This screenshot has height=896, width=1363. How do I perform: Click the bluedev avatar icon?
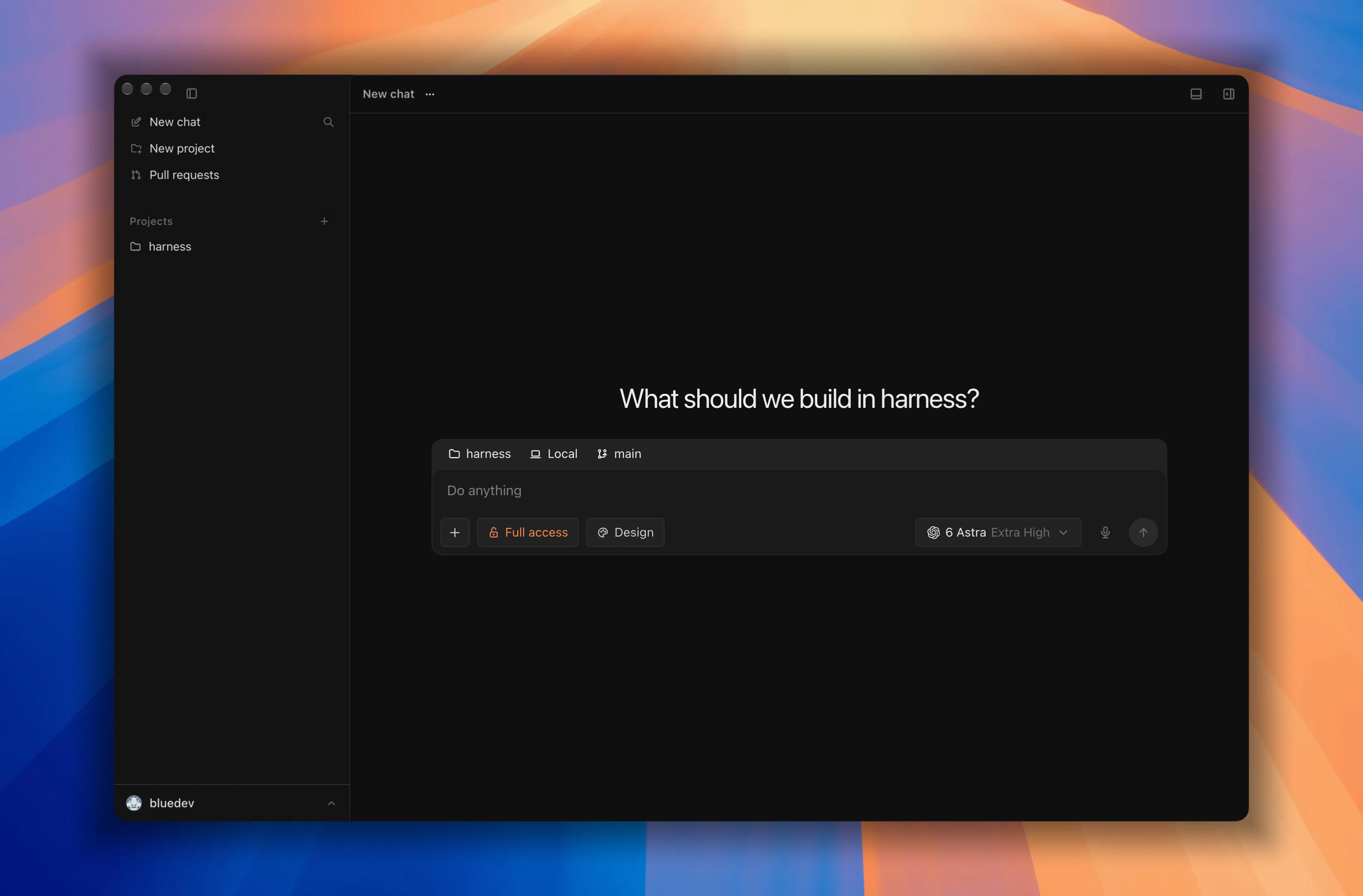point(134,803)
